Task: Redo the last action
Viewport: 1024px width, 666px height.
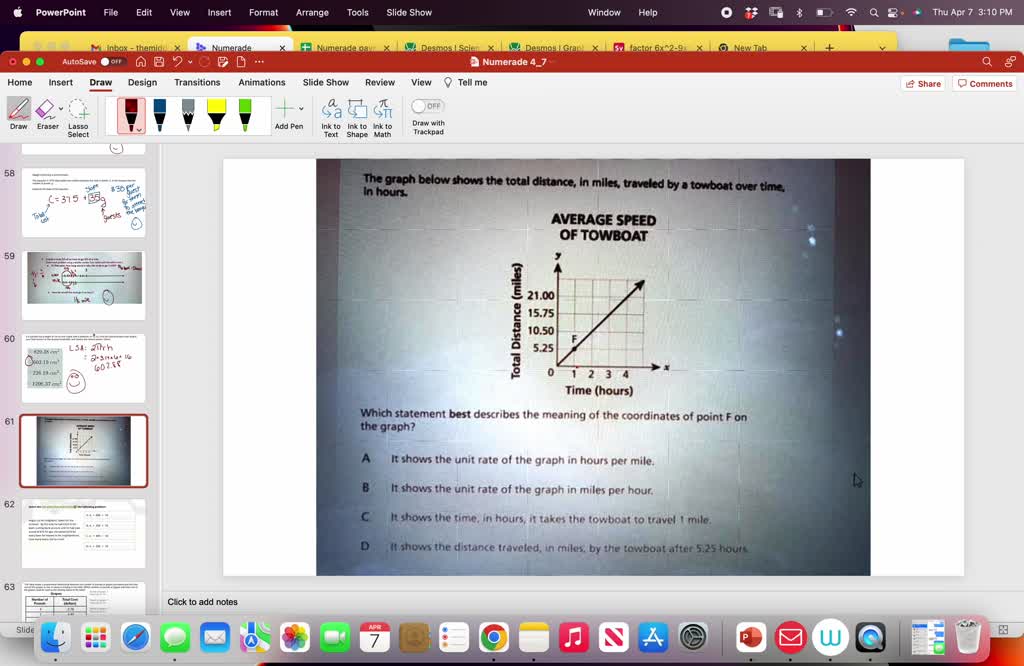Action: coord(204,61)
